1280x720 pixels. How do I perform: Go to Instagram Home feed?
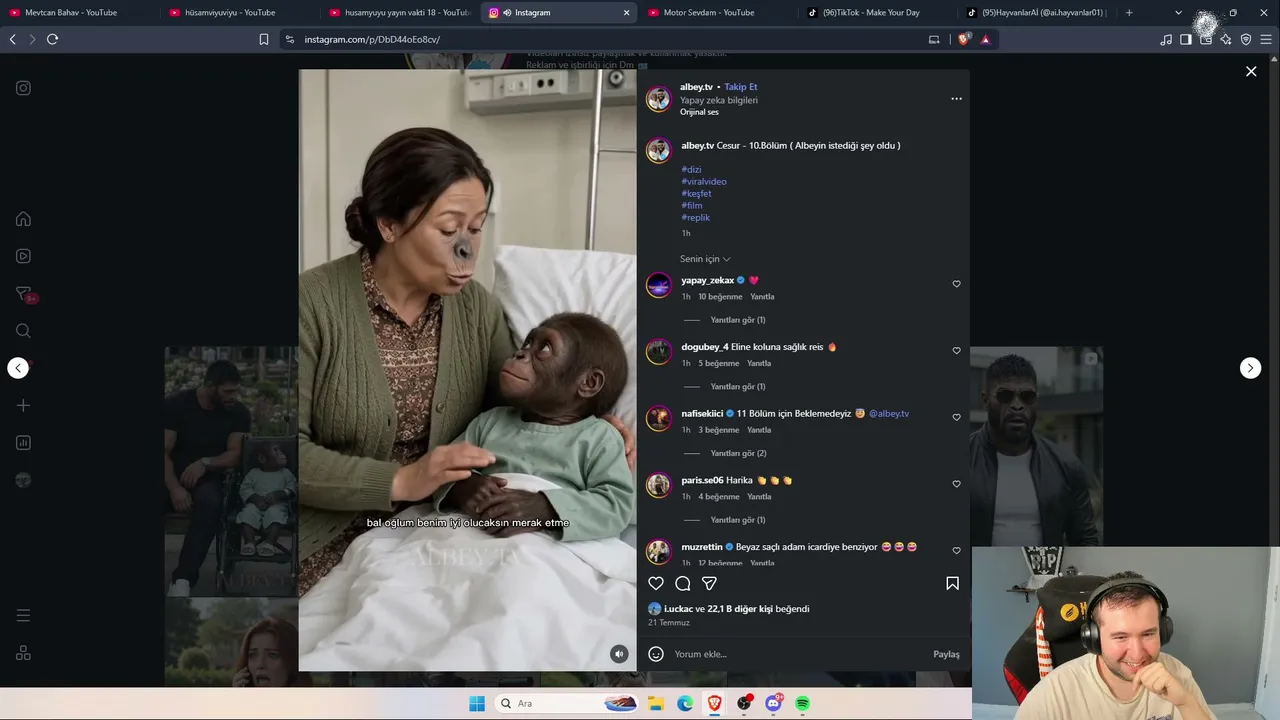[x=23, y=219]
